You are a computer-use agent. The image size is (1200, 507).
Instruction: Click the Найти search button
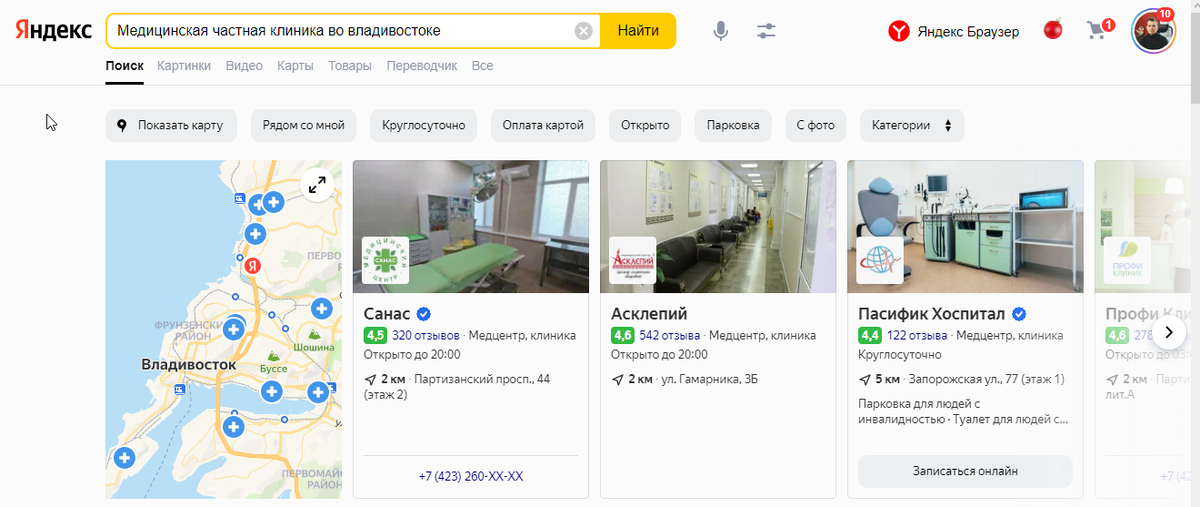638,31
